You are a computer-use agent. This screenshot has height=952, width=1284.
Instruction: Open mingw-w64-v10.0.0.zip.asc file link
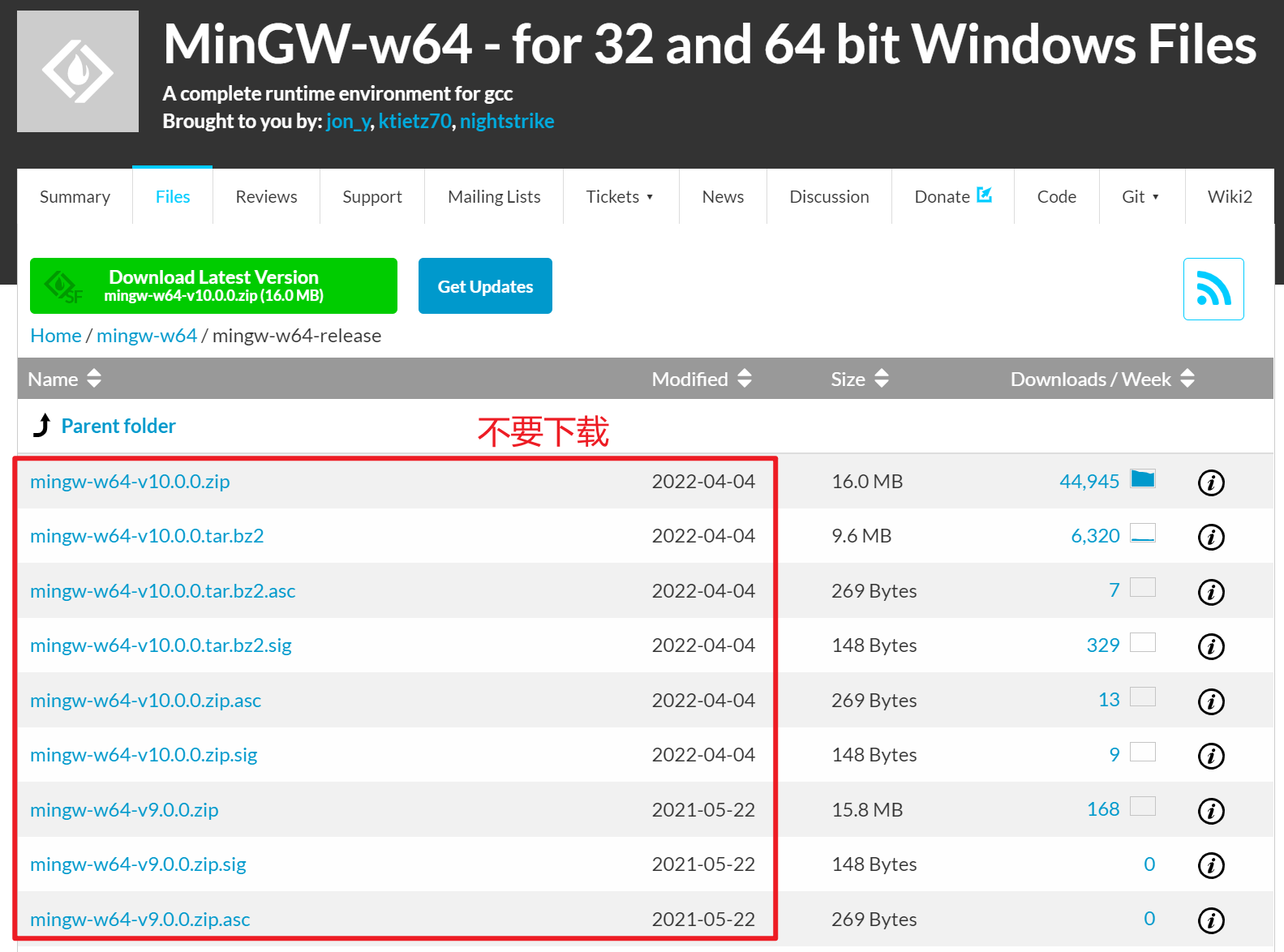(x=146, y=700)
